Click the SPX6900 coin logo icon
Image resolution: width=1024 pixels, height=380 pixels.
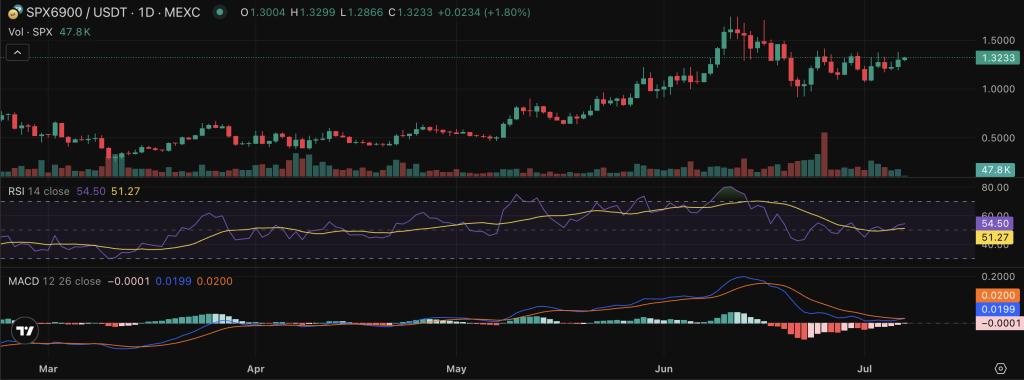(15, 12)
